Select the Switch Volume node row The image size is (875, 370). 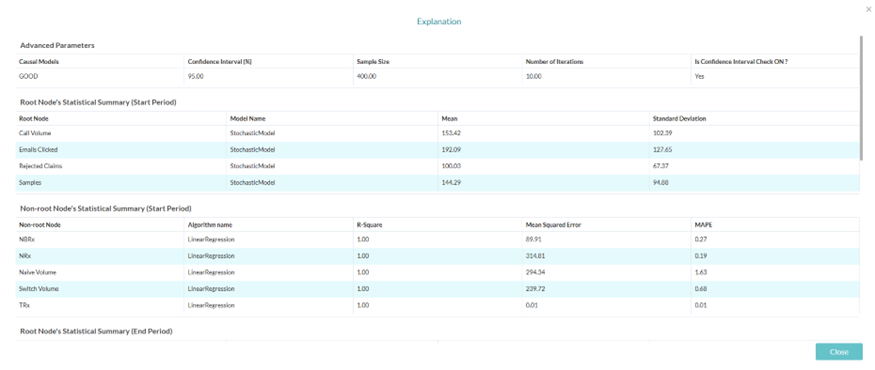click(x=438, y=289)
